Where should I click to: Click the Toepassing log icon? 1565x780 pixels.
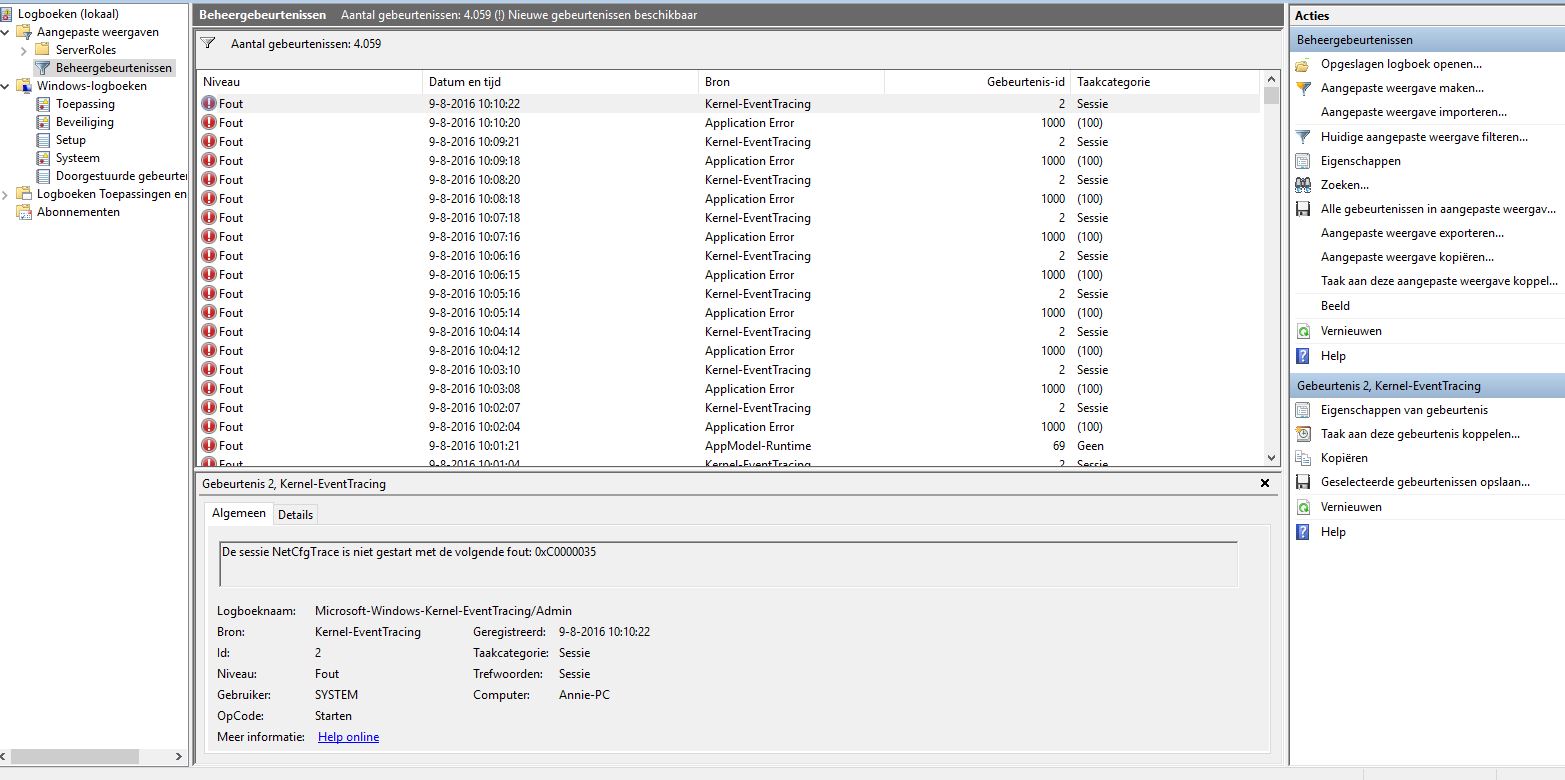(x=43, y=104)
